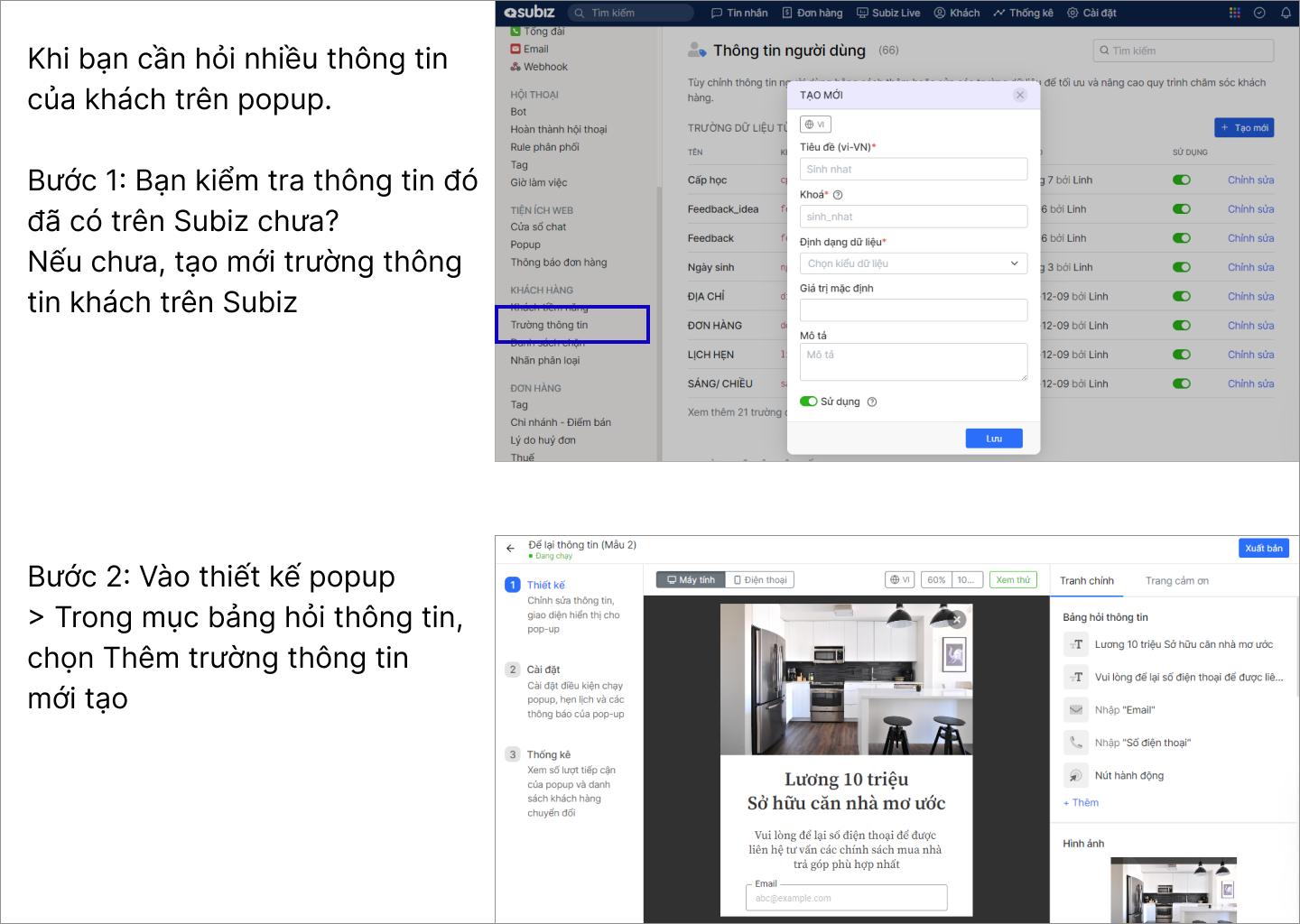This screenshot has height=924, width=1300.
Task: Toggle the Sử dụng switch in dialog
Action: tap(808, 402)
